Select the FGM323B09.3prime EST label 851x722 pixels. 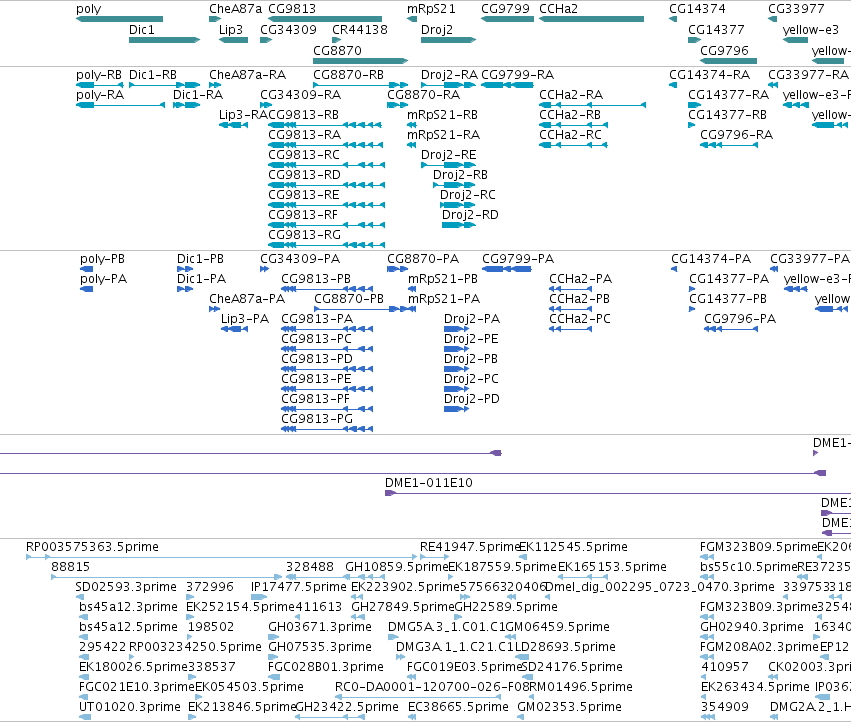click(759, 607)
